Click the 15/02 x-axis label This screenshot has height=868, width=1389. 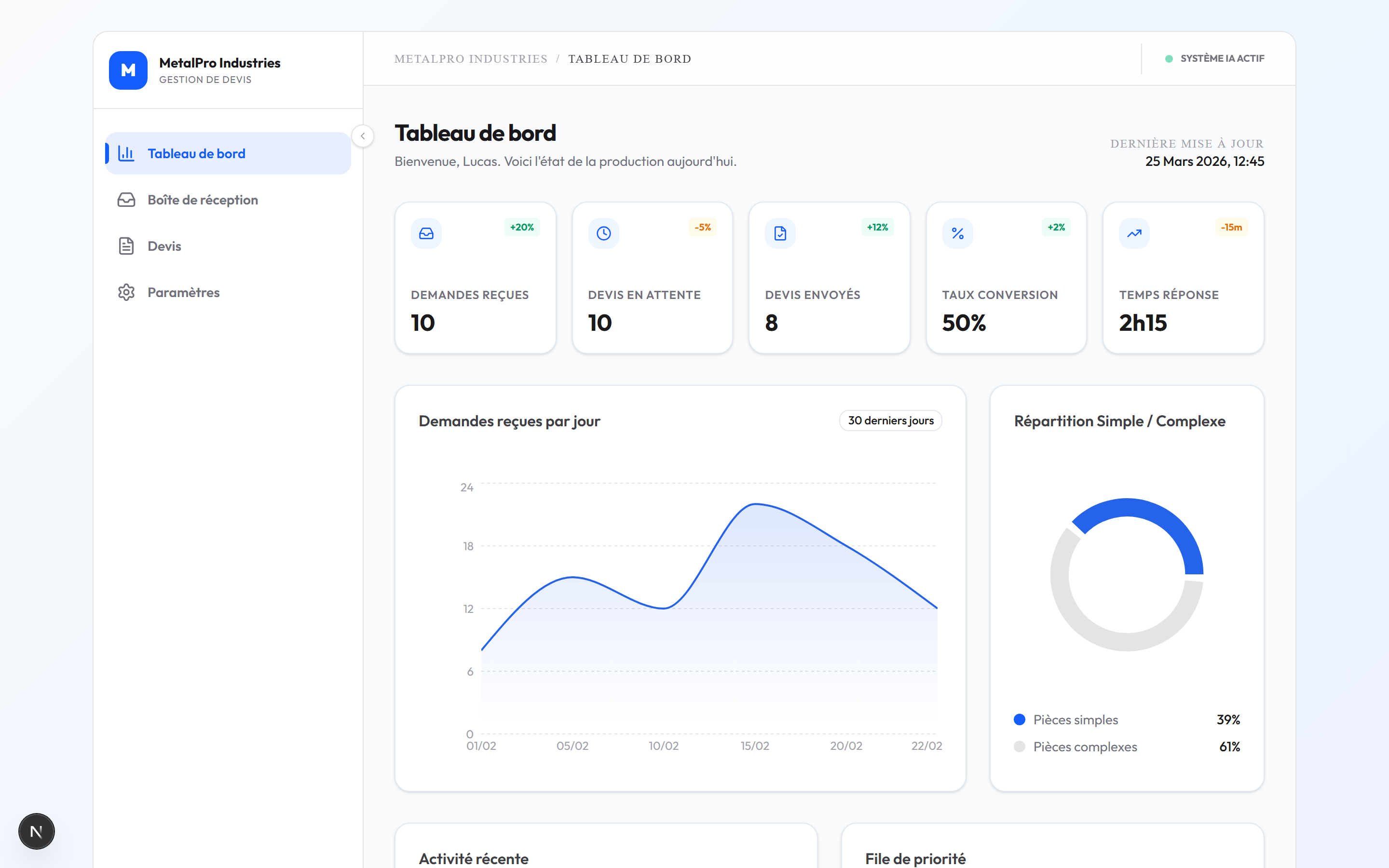pos(755,746)
